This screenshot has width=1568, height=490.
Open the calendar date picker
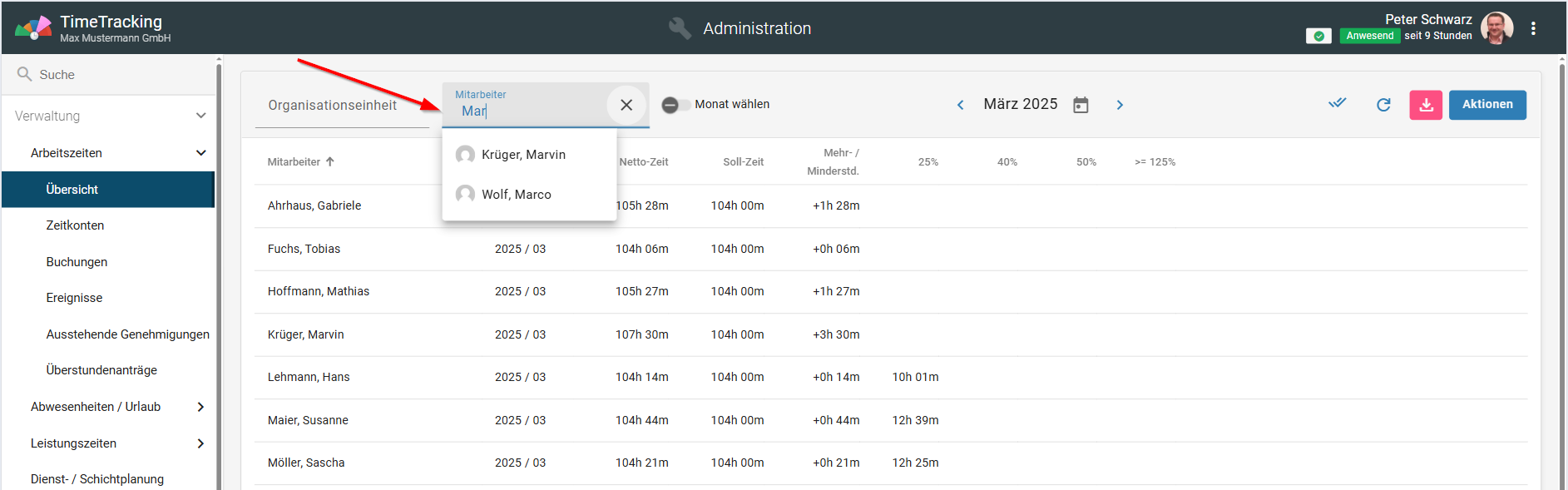(x=1081, y=105)
